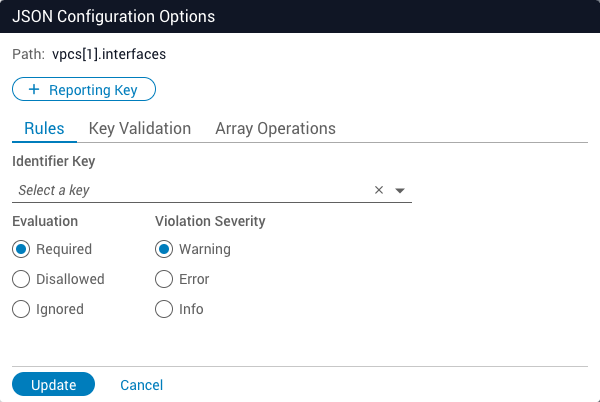Switch to the Rules tab
600x402 pixels.
44,129
